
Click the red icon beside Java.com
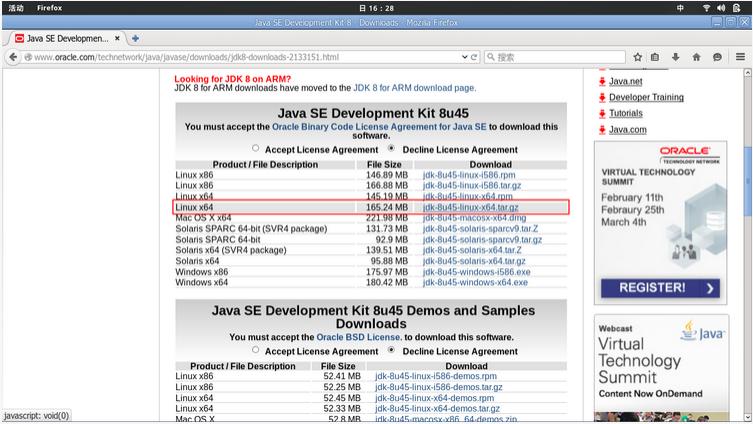tap(602, 130)
